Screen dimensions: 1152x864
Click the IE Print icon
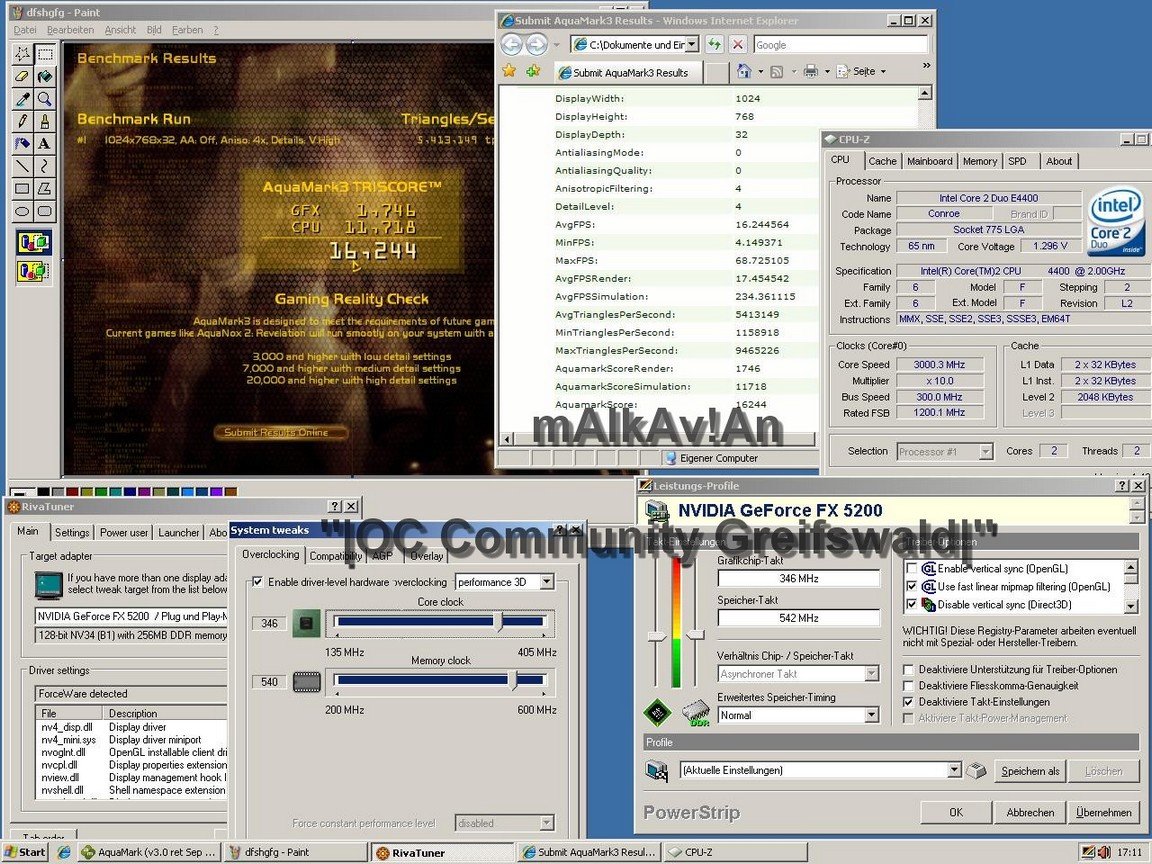coord(810,71)
